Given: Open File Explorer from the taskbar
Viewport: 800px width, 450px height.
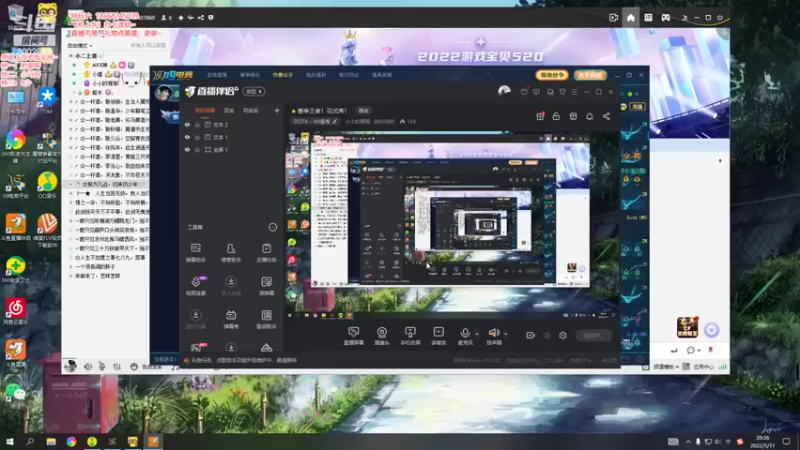Looking at the screenshot, I should click(51, 441).
